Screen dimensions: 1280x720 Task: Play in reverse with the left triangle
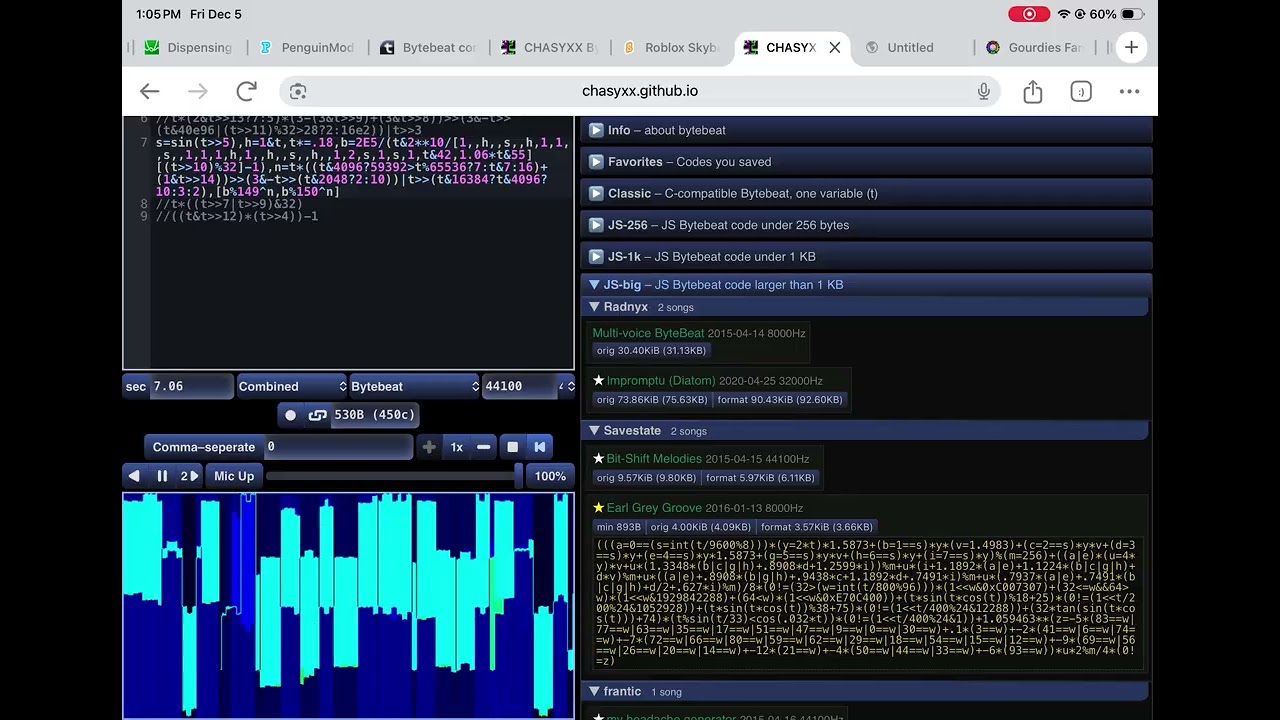(x=135, y=476)
